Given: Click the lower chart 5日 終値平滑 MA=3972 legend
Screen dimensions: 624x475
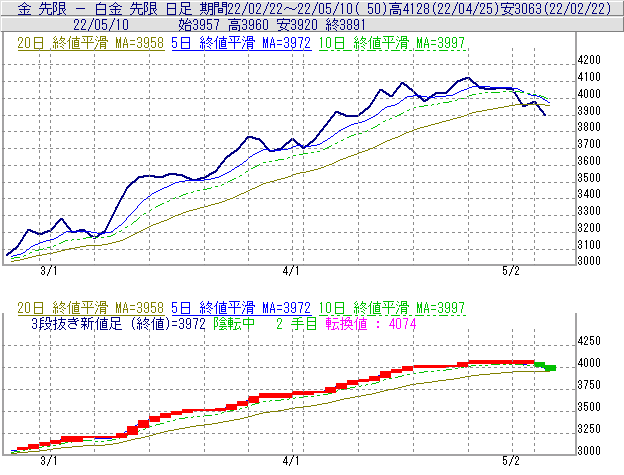Looking at the screenshot, I should [x=241, y=308].
